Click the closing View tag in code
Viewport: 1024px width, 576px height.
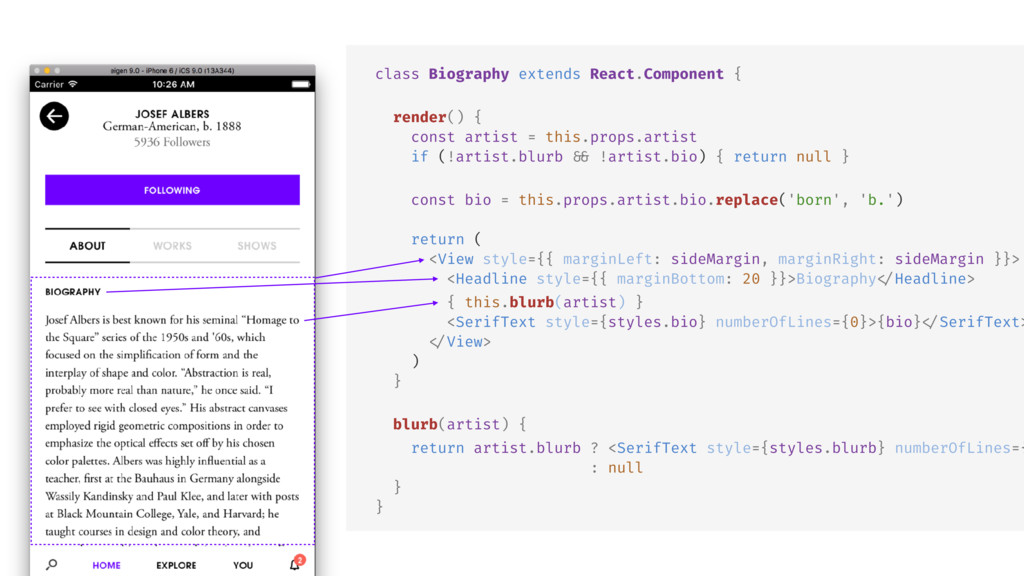pyautogui.click(x=460, y=342)
